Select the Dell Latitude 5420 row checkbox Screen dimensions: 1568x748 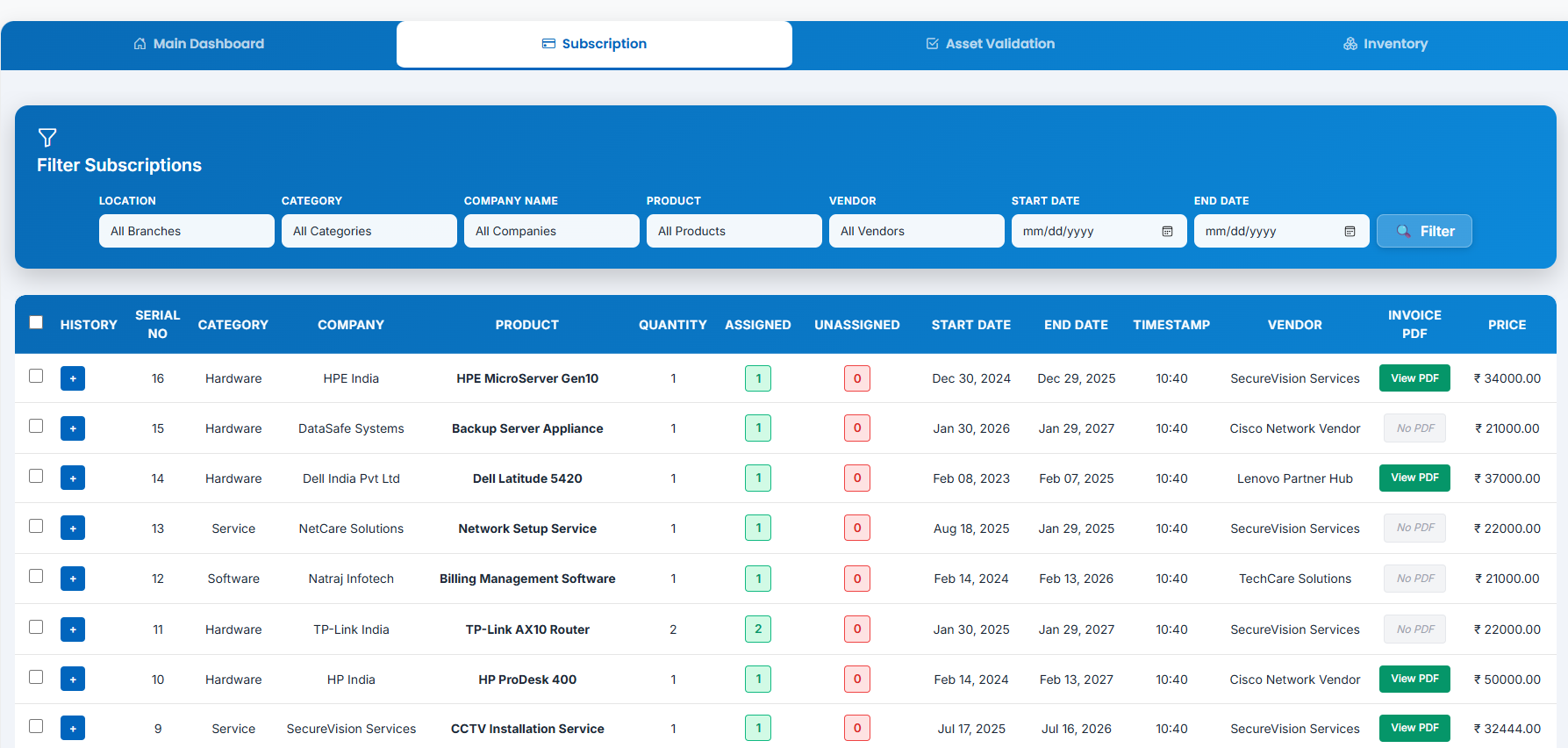point(36,476)
